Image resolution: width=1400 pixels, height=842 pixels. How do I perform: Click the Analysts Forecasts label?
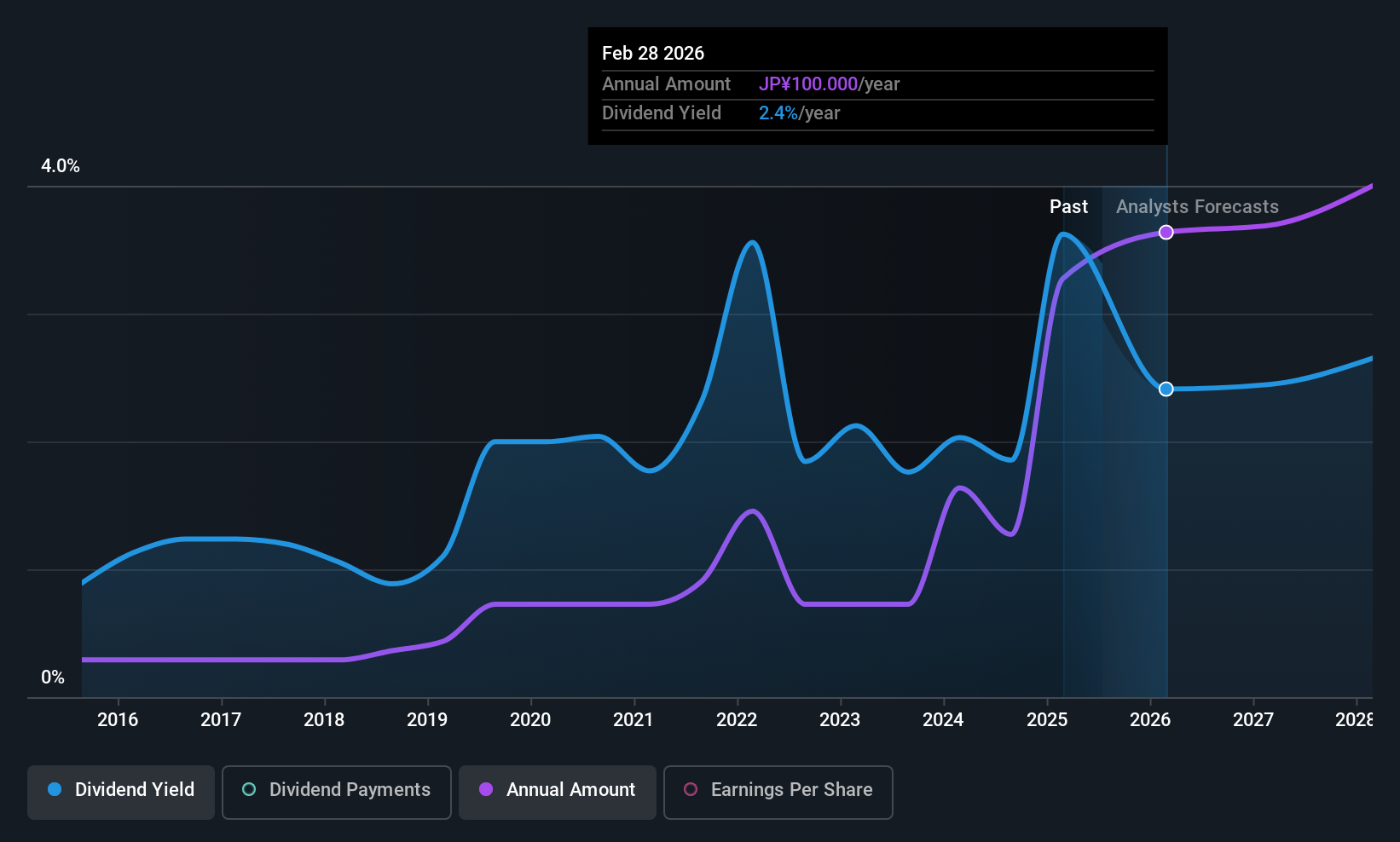(x=1197, y=207)
